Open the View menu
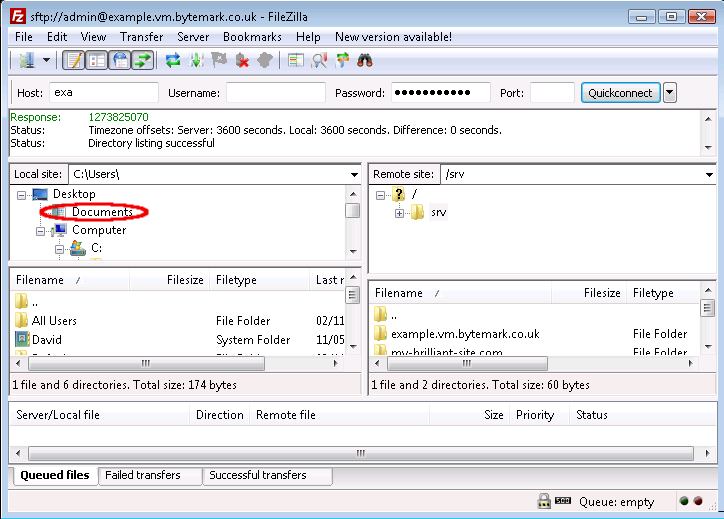Screen dimensions: 724x519 pyautogui.click(x=93, y=37)
